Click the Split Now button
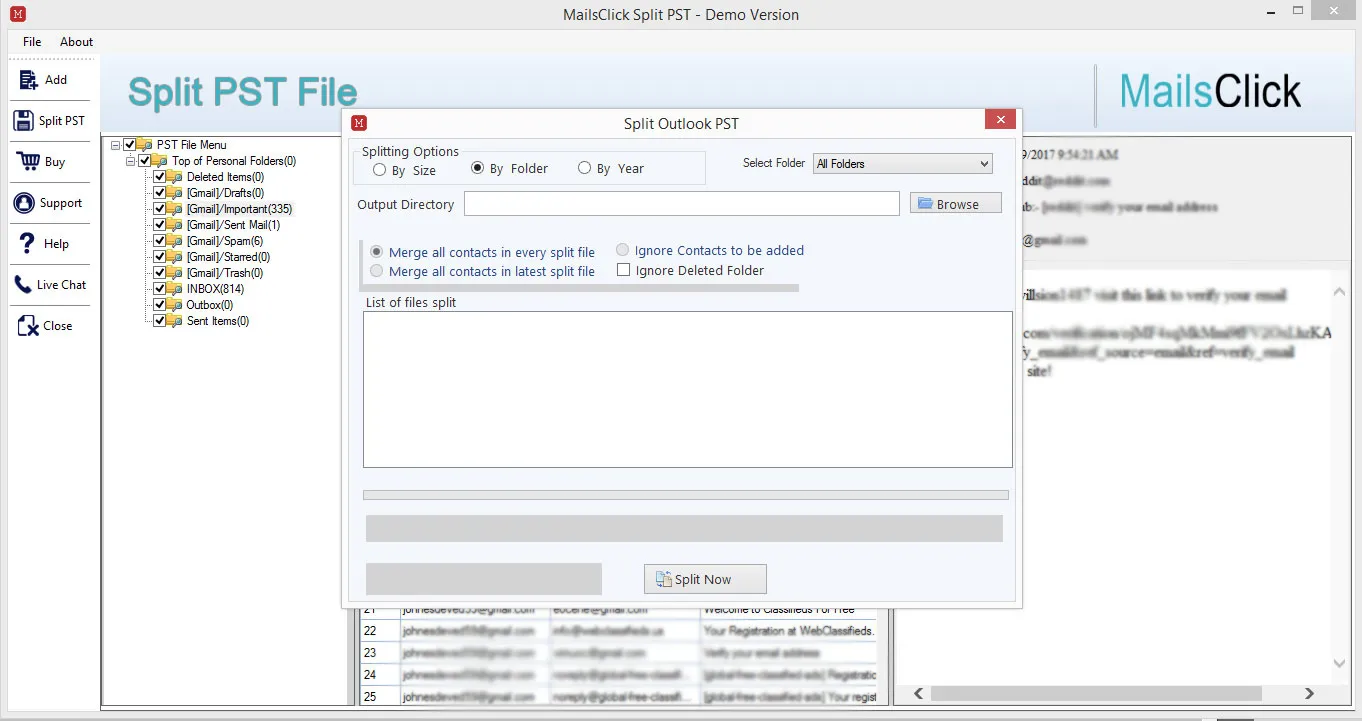1362x721 pixels. tap(705, 579)
